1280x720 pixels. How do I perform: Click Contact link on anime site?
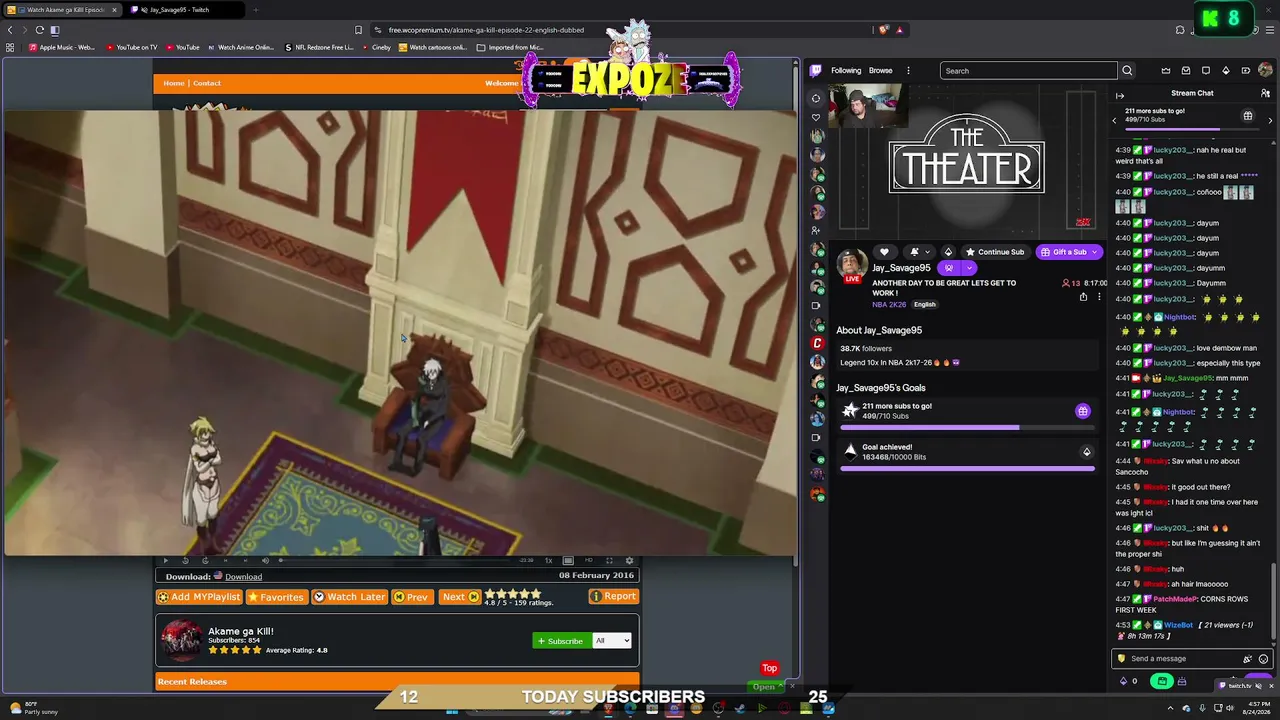pyautogui.click(x=207, y=83)
